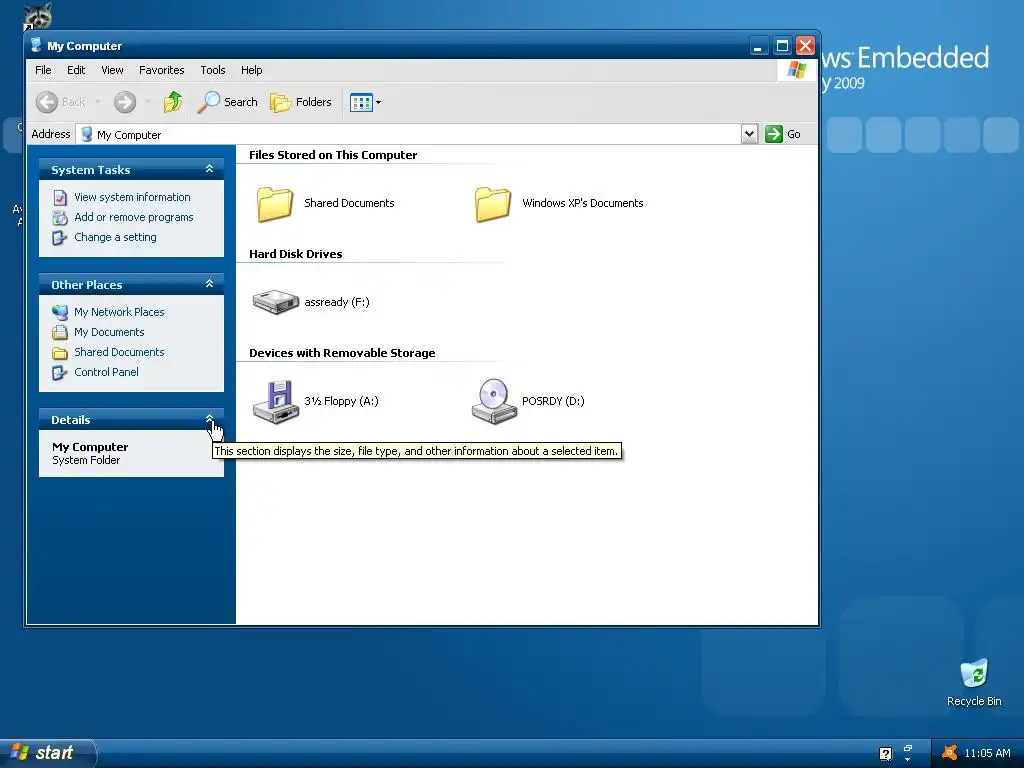This screenshot has height=768, width=1024.
Task: Click the help question tray icon
Action: point(885,754)
